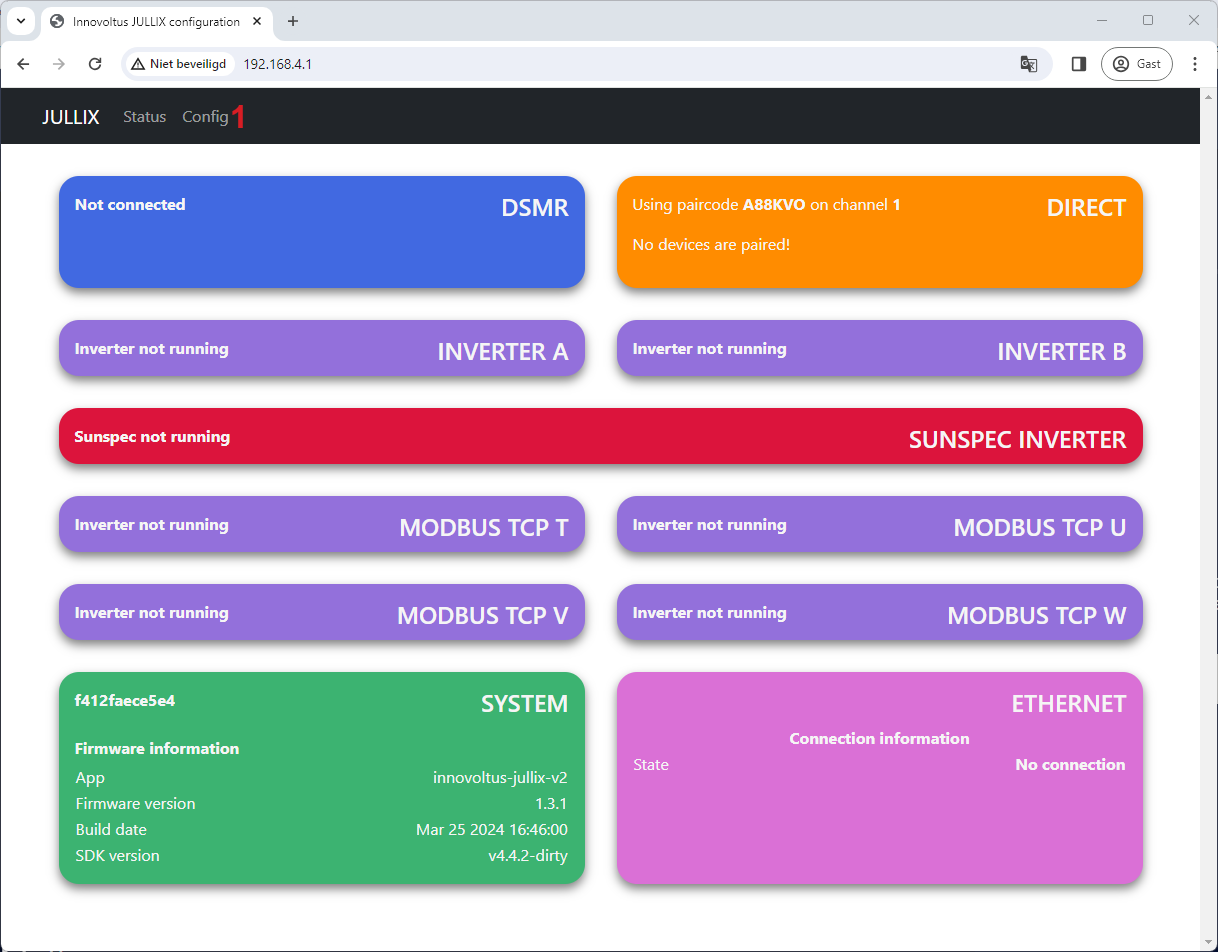Viewport: 1218px width, 952px height.
Task: Open the Gast profile button
Action: click(1137, 64)
